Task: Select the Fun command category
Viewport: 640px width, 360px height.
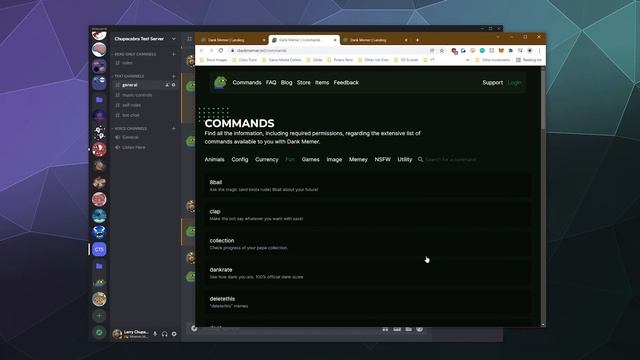Action: coord(290,160)
